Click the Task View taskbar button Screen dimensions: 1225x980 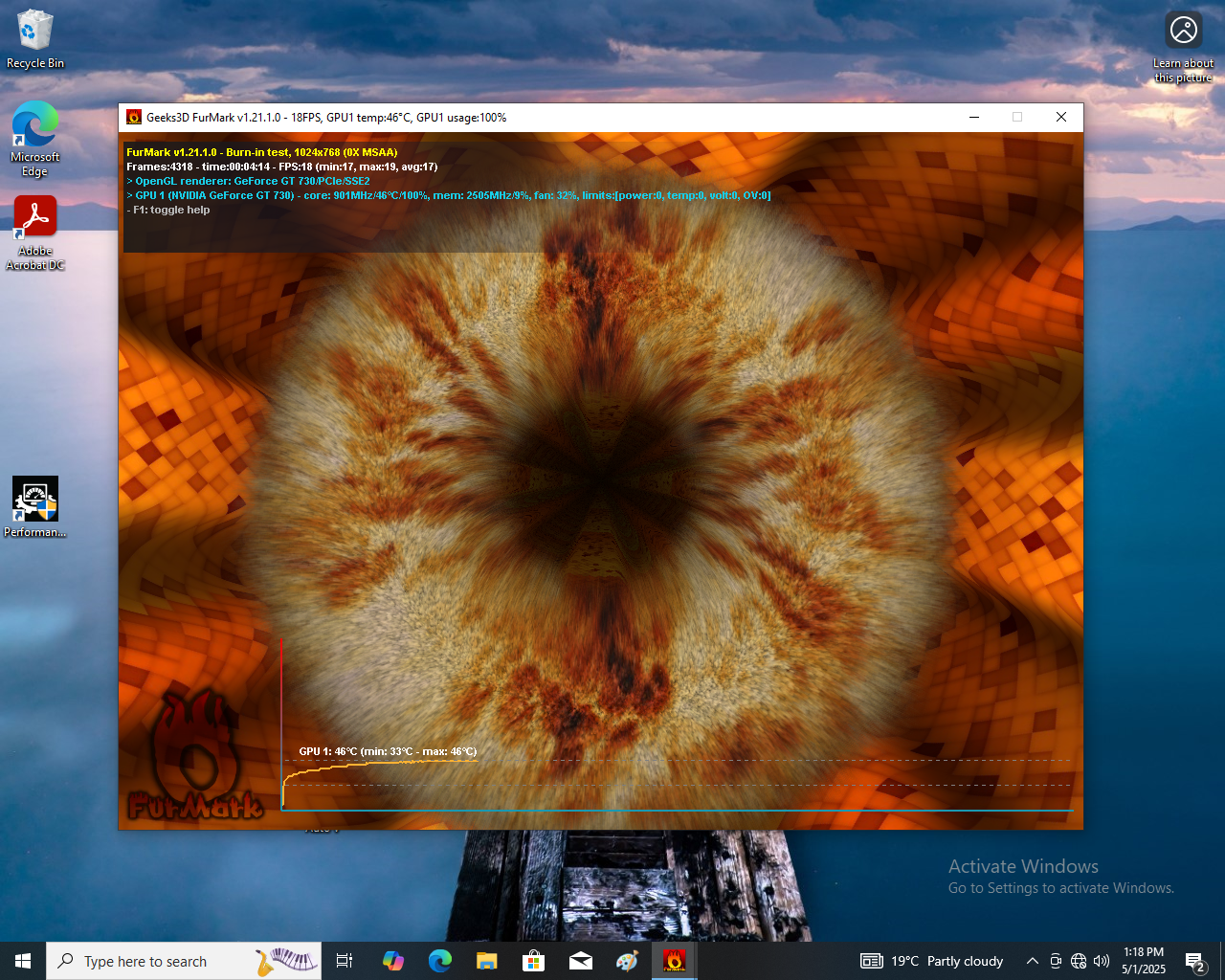point(345,961)
